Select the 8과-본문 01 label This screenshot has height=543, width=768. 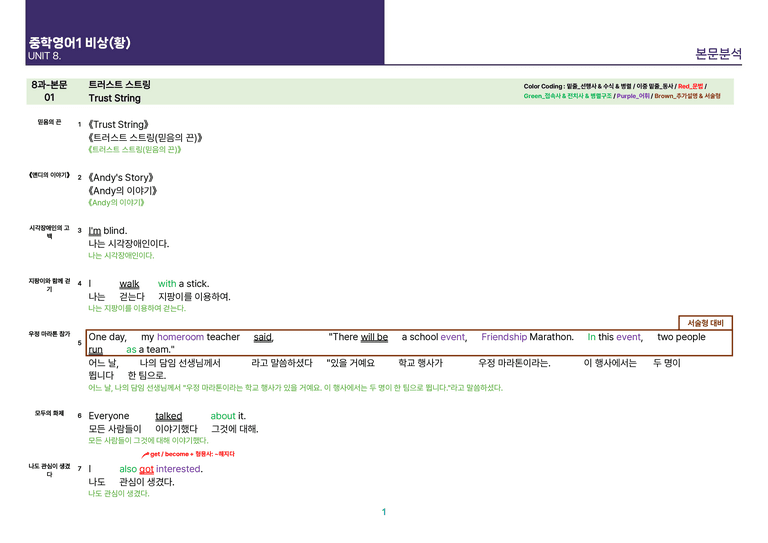pos(49,91)
